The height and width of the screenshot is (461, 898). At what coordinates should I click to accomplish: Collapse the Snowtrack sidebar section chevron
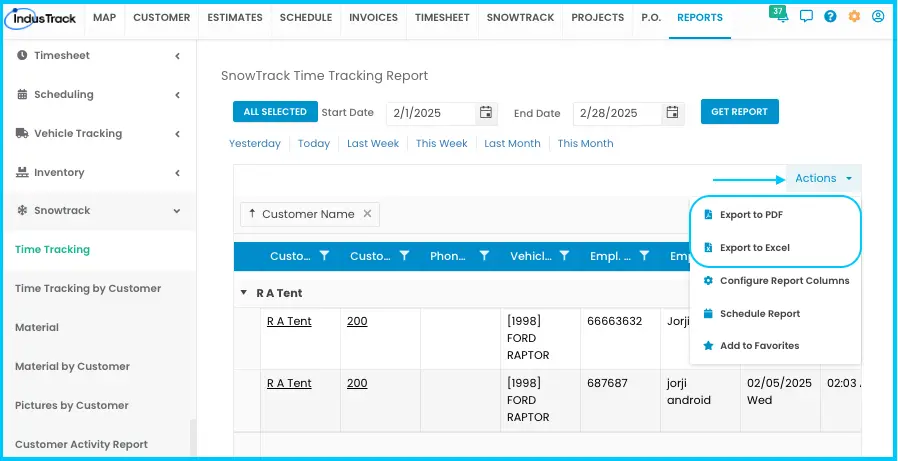tap(177, 211)
